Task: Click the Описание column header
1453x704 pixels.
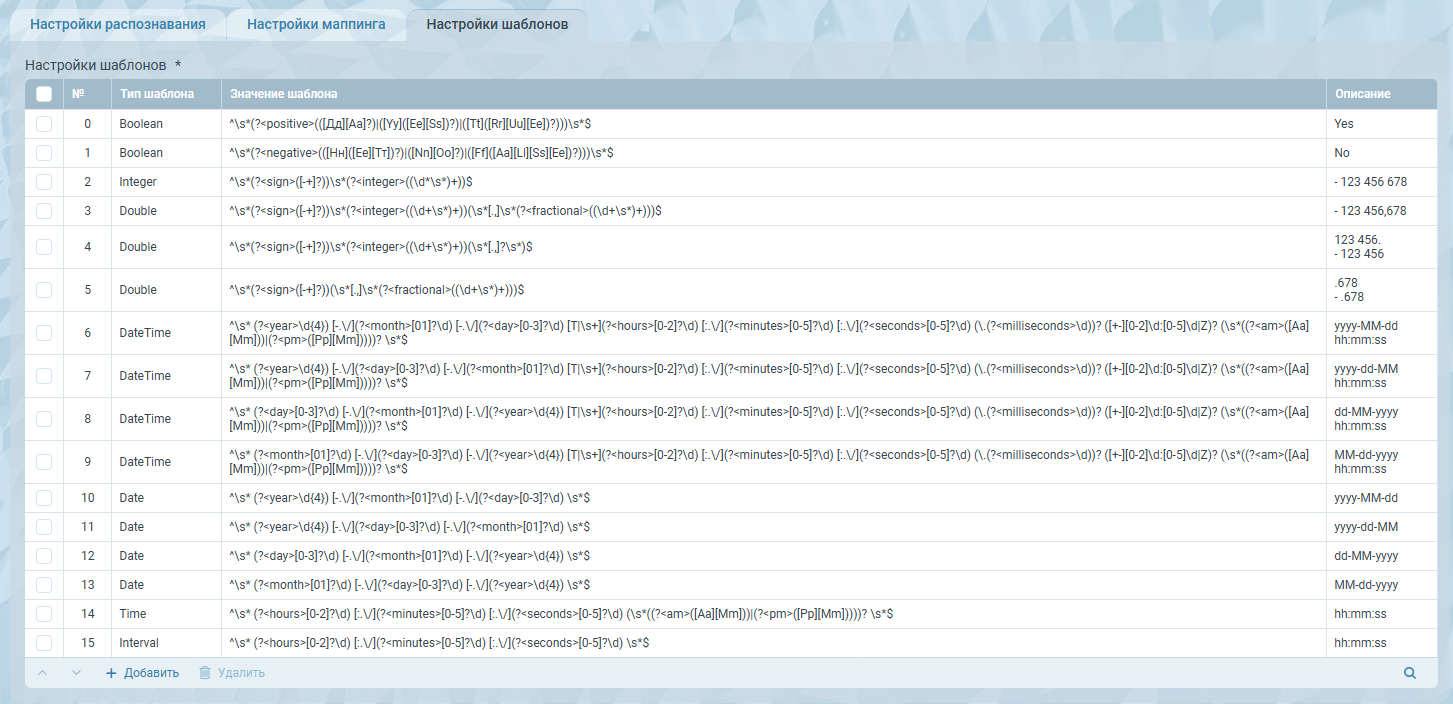Action: click(1362, 94)
